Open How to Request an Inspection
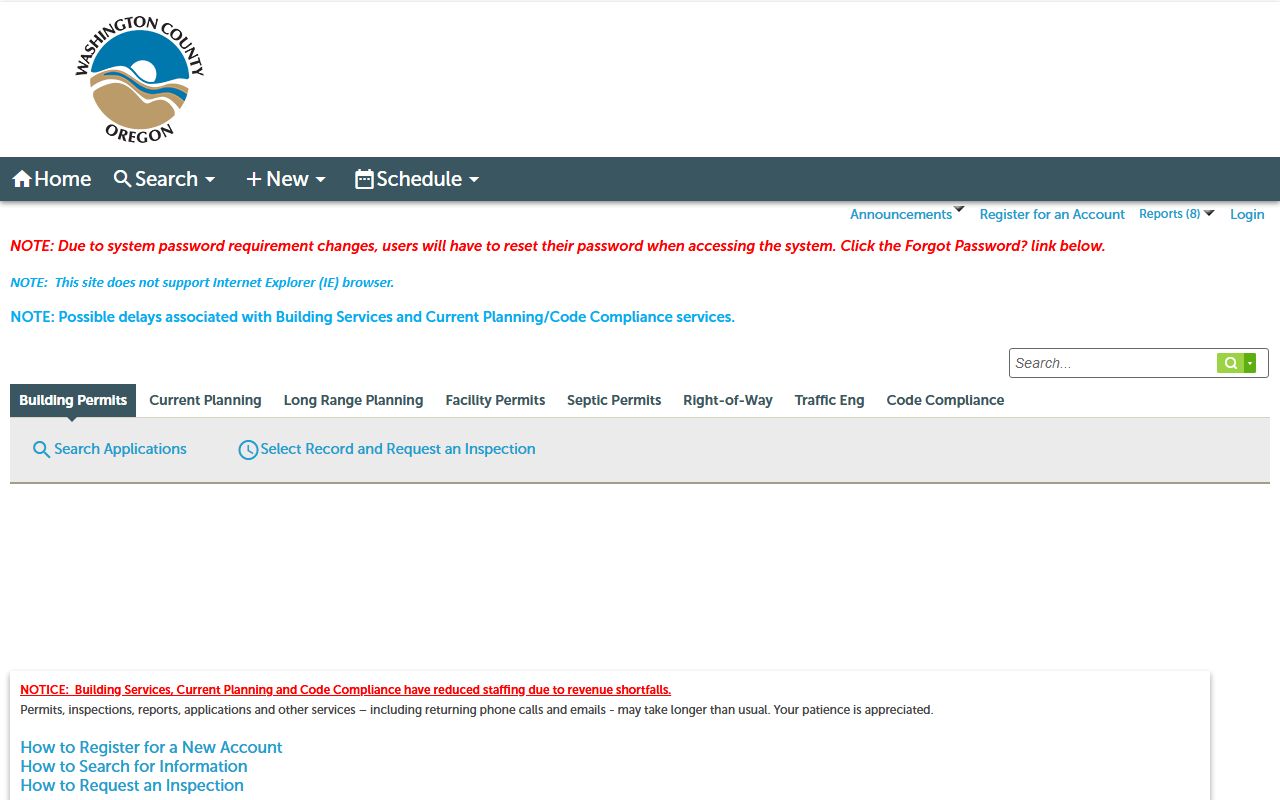 pyautogui.click(x=132, y=785)
